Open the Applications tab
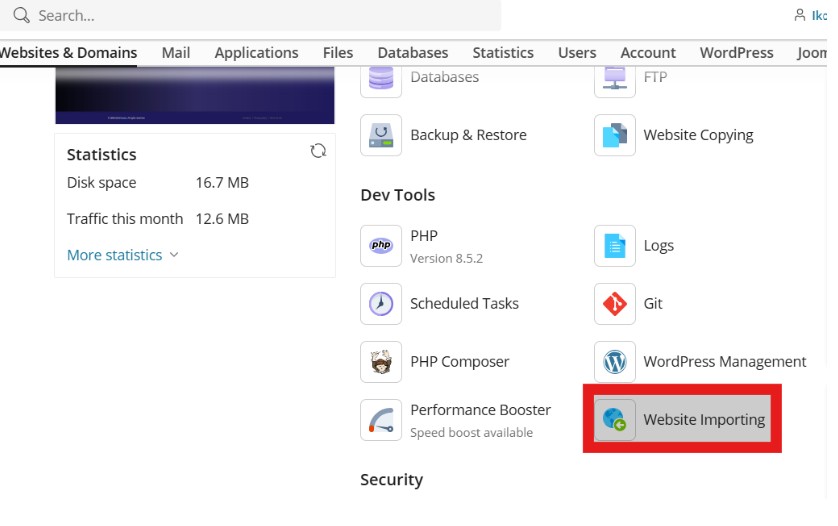838x526 pixels. coord(256,53)
